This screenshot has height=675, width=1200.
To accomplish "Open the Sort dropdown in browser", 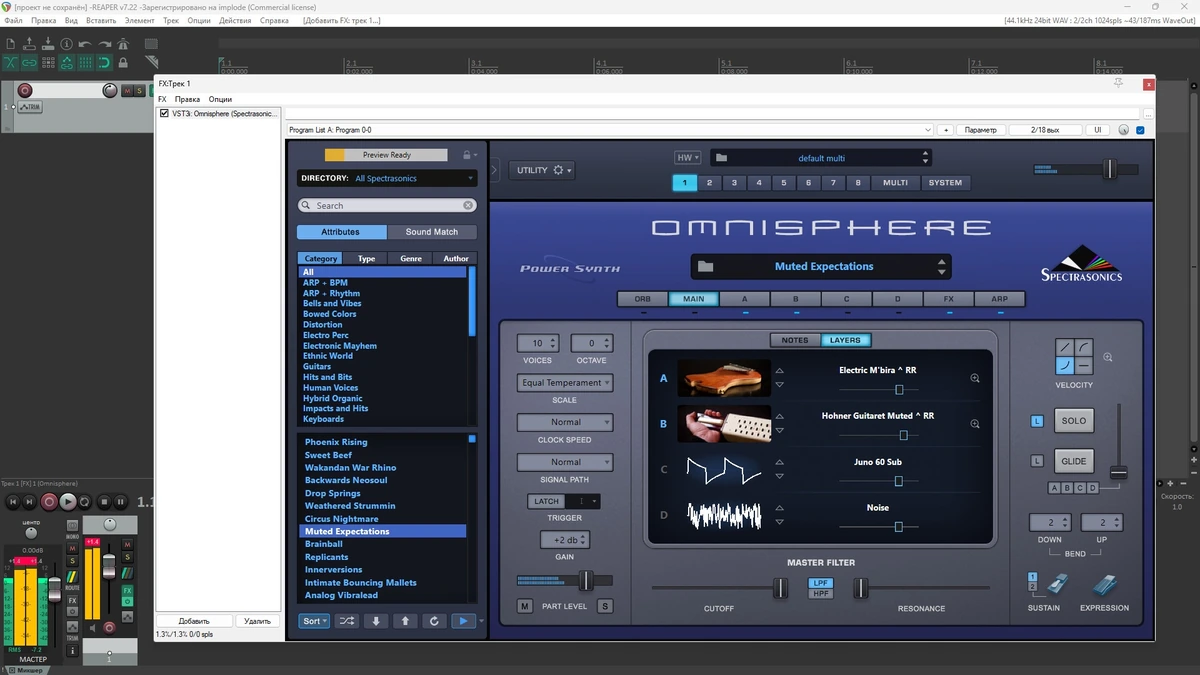I will coord(314,621).
